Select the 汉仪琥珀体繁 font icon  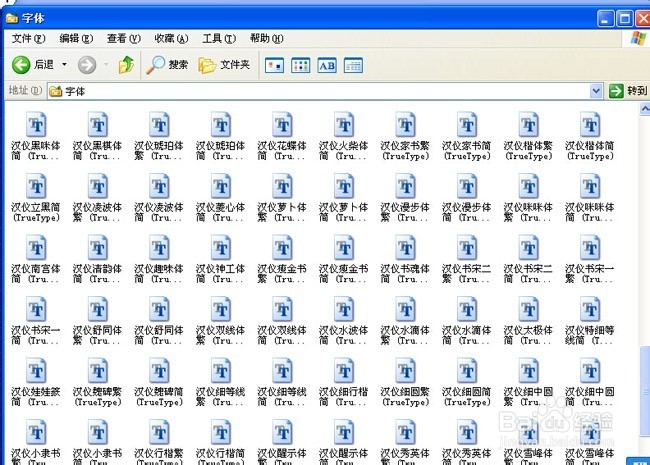[x=159, y=124]
